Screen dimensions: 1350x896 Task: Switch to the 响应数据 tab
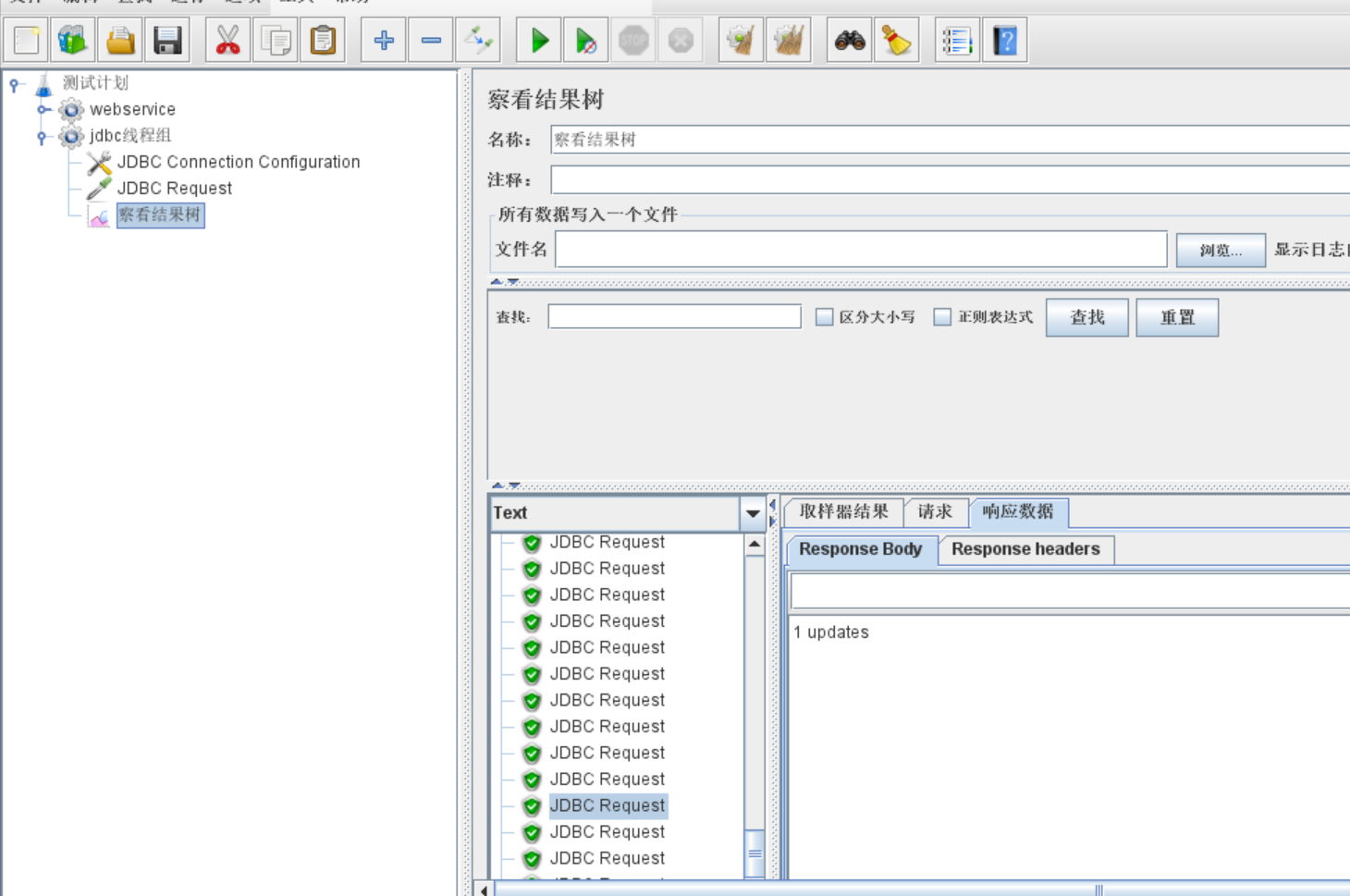[x=1018, y=511]
